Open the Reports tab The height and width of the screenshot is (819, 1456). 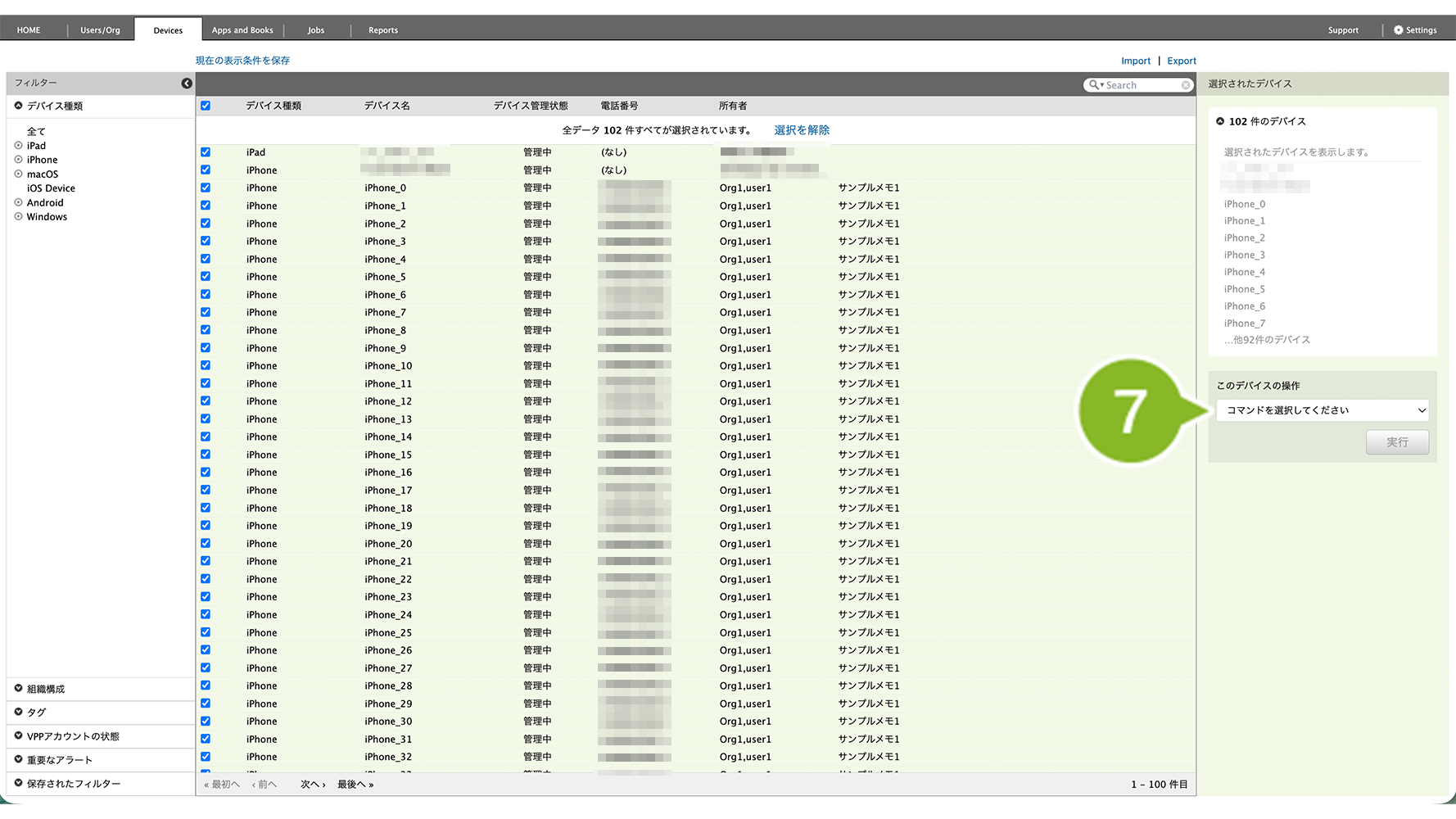click(382, 30)
